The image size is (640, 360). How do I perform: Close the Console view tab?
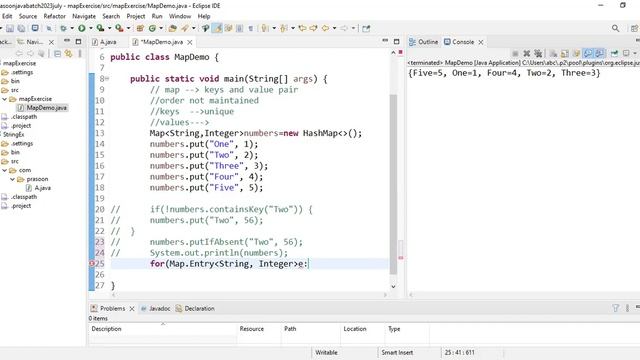tap(481, 42)
